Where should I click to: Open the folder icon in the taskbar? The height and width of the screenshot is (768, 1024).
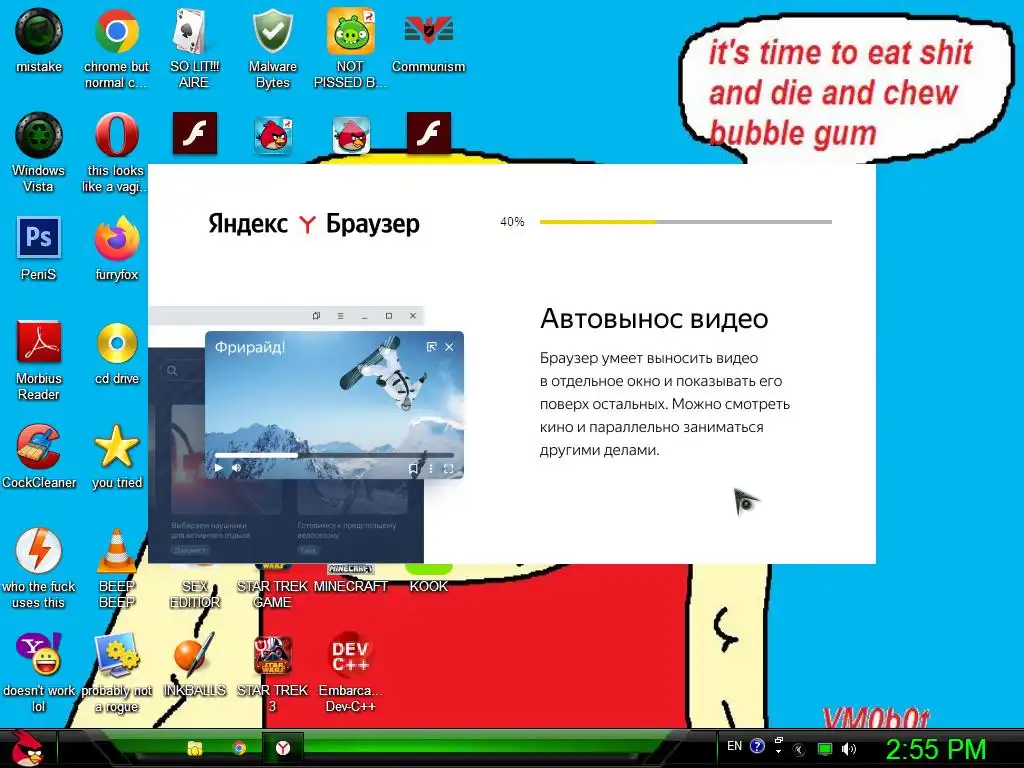tap(195, 748)
